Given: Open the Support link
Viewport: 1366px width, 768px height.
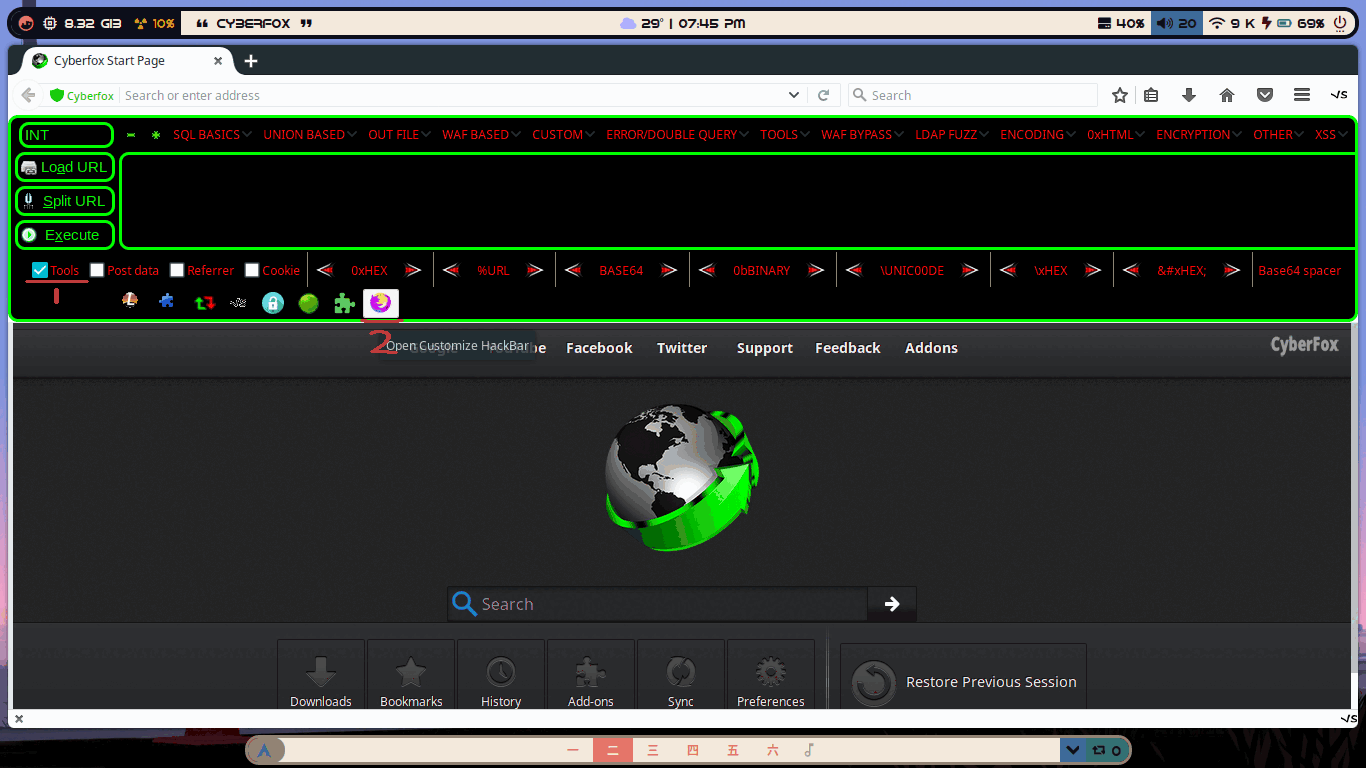Looking at the screenshot, I should click(765, 348).
